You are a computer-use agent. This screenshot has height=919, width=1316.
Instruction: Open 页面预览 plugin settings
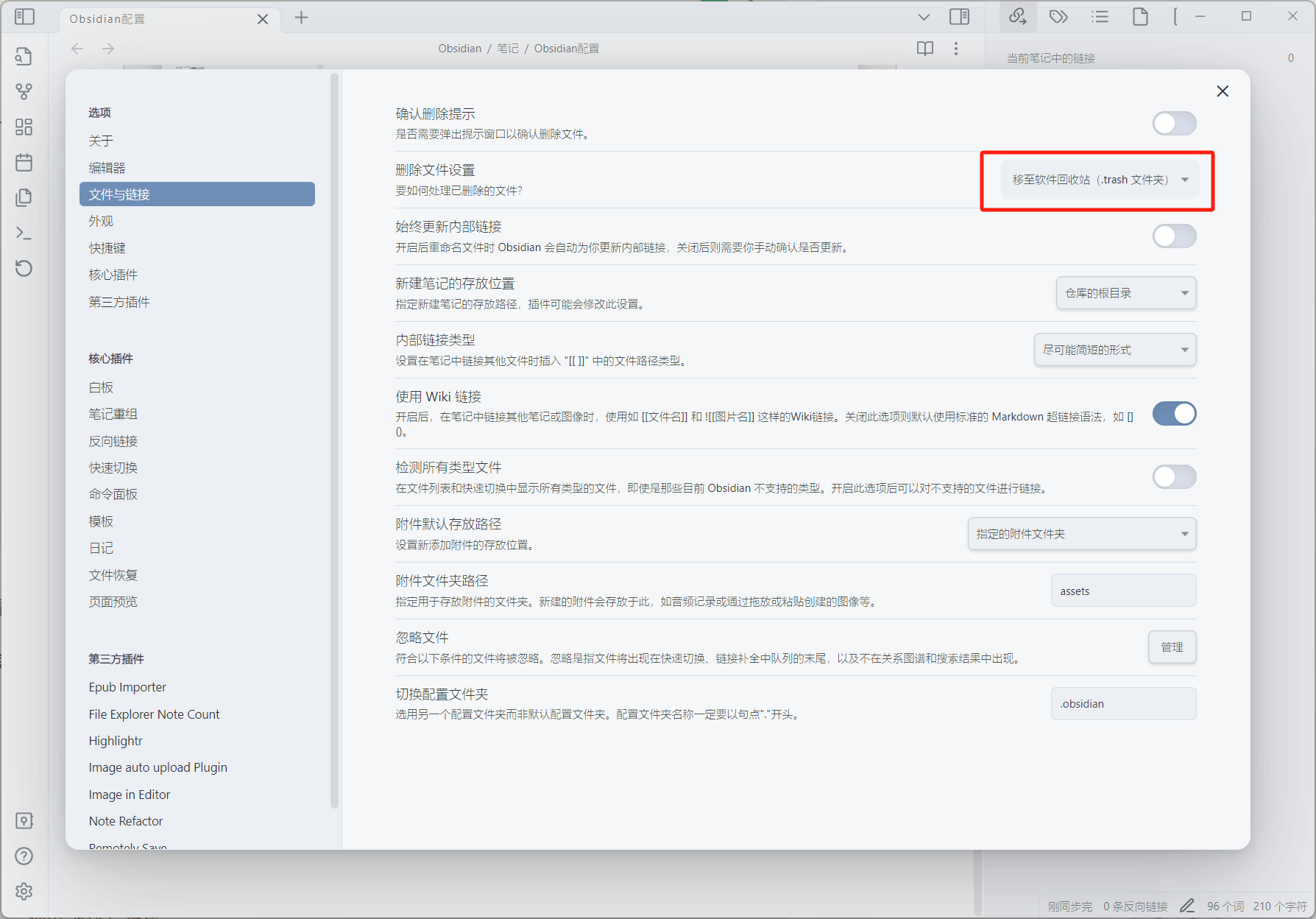(197, 602)
